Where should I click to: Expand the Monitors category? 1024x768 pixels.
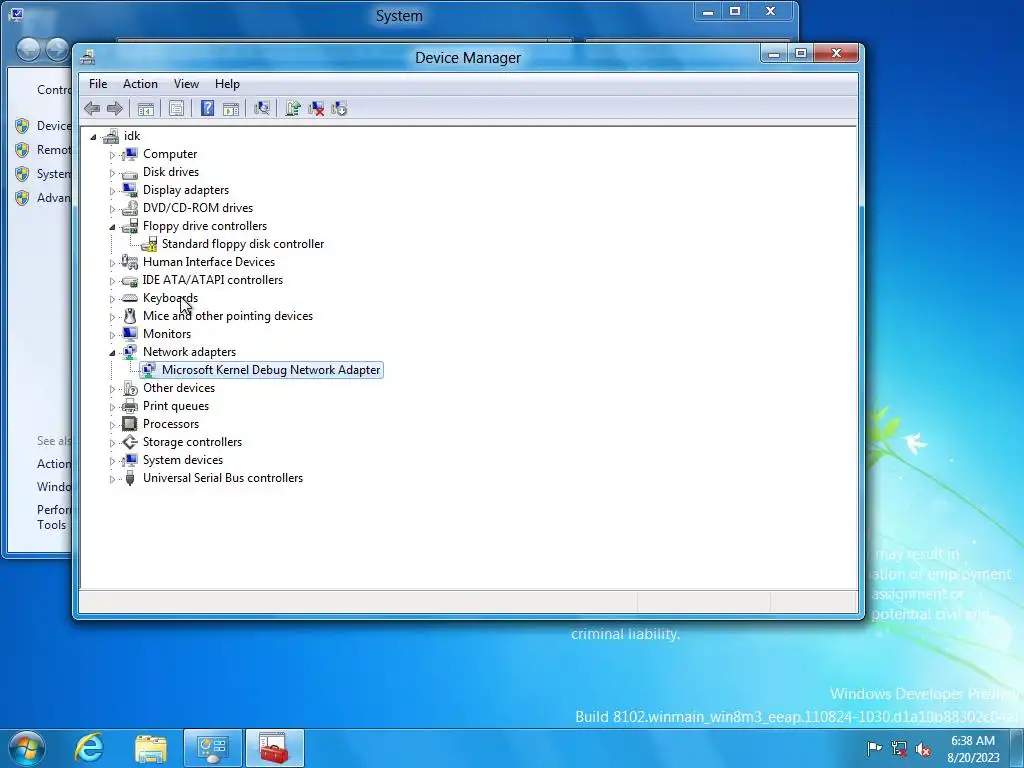[x=112, y=334]
